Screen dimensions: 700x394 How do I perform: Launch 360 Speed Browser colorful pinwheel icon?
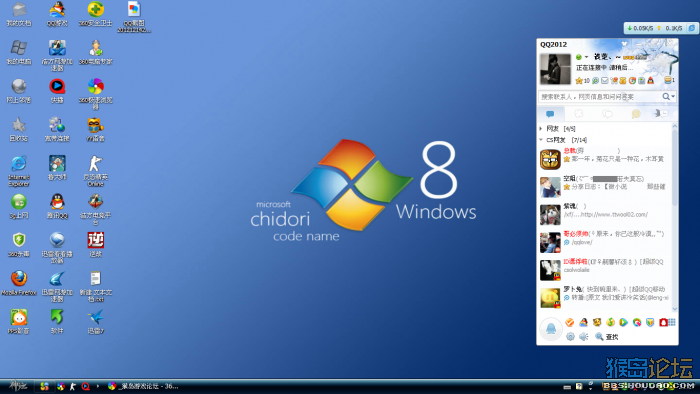point(96,94)
